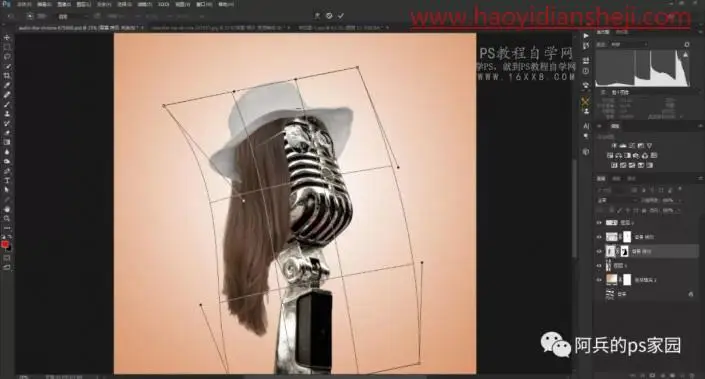Add a Brightness/Contrast adjustment layer
705x379 pixels.
point(614,146)
